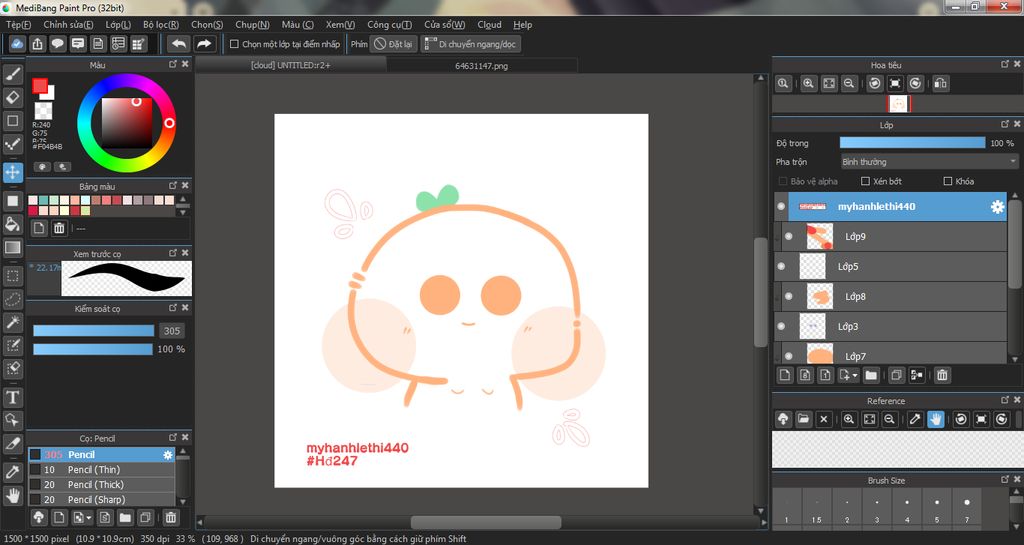This screenshot has width=1024, height=545.
Task: Pop out the Hoa tiêu navigator panel
Action: point(1005,64)
